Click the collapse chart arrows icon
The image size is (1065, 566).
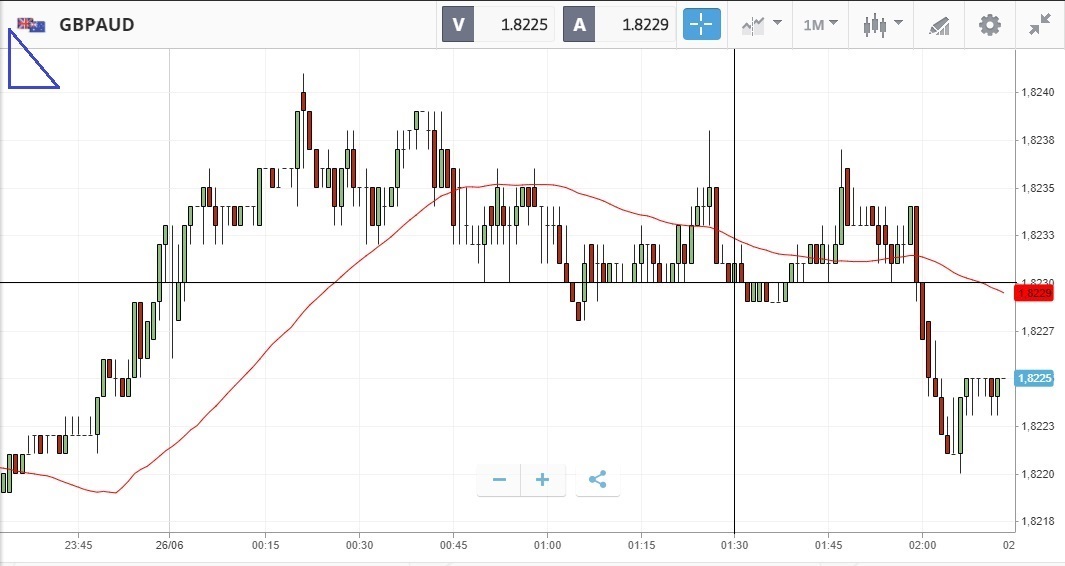[1040, 25]
